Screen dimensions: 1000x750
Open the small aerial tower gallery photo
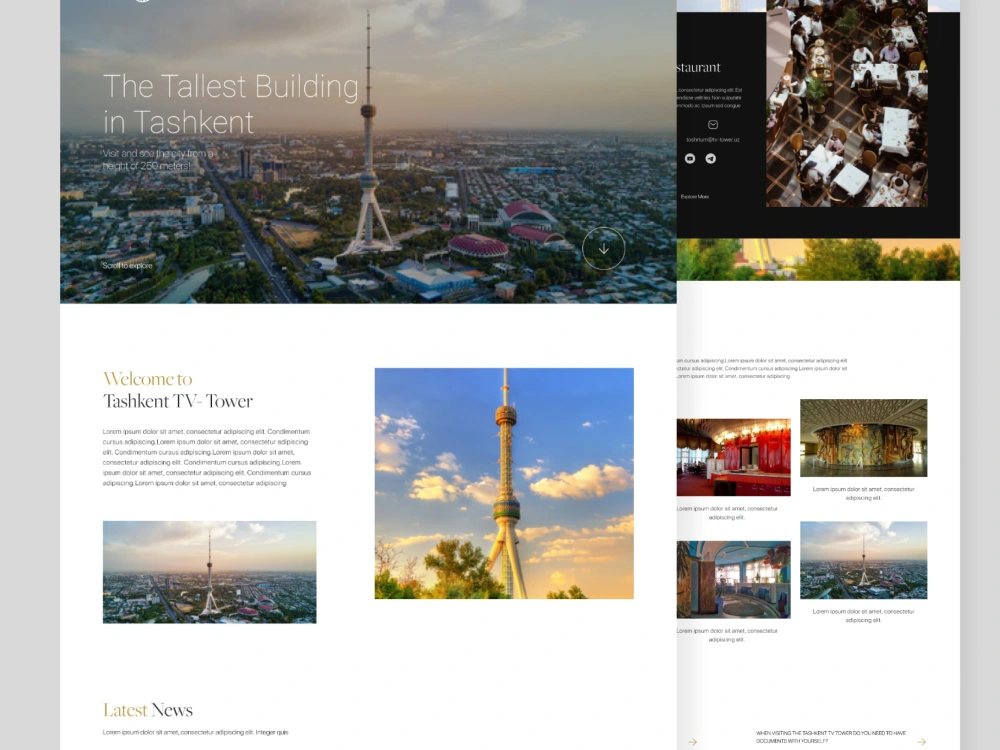tap(864, 561)
